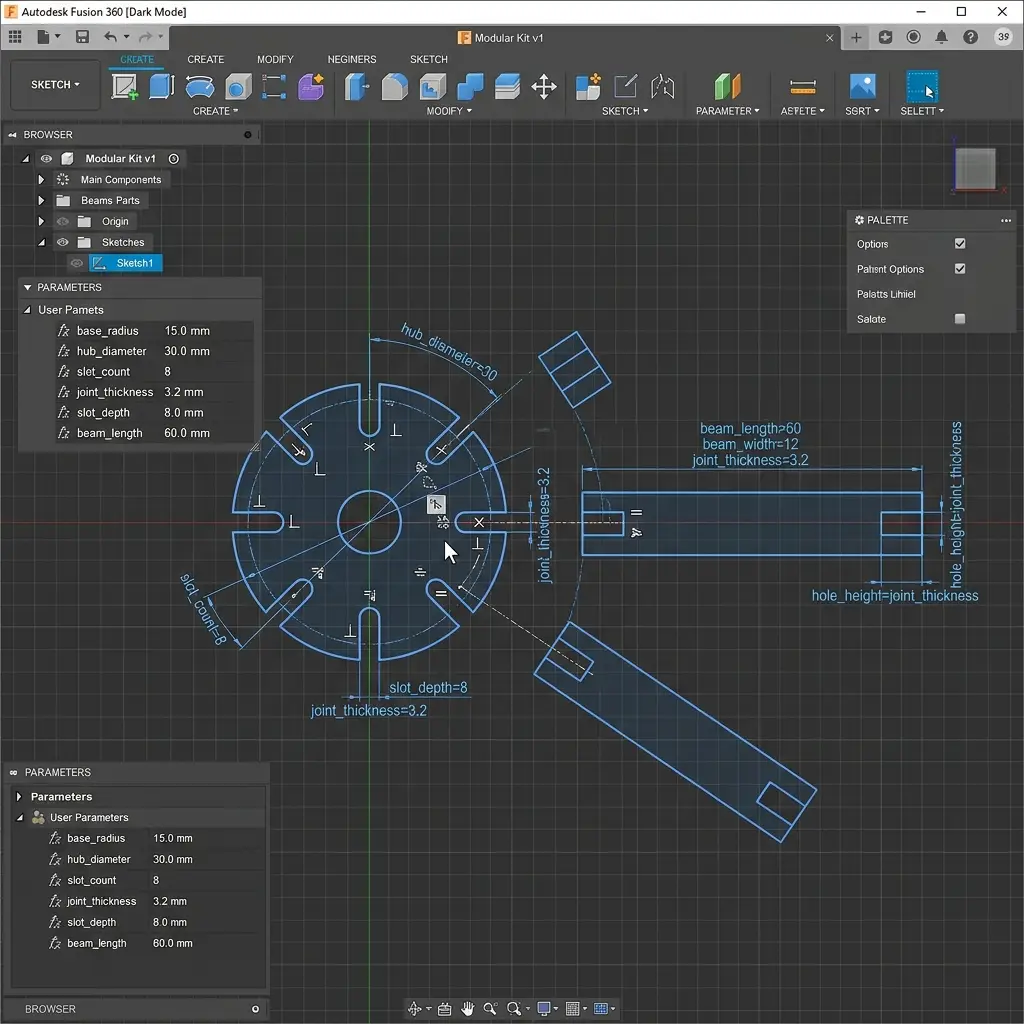Switch to the MODIFY ribbon tab
Image resolution: width=1024 pixels, height=1024 pixels.
coord(275,59)
